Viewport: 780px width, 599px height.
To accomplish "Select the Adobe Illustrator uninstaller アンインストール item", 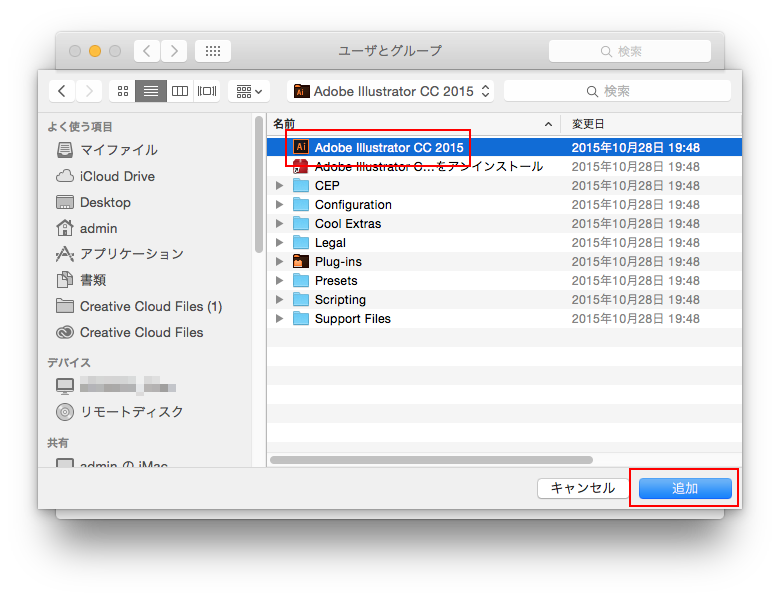I will (x=504, y=166).
